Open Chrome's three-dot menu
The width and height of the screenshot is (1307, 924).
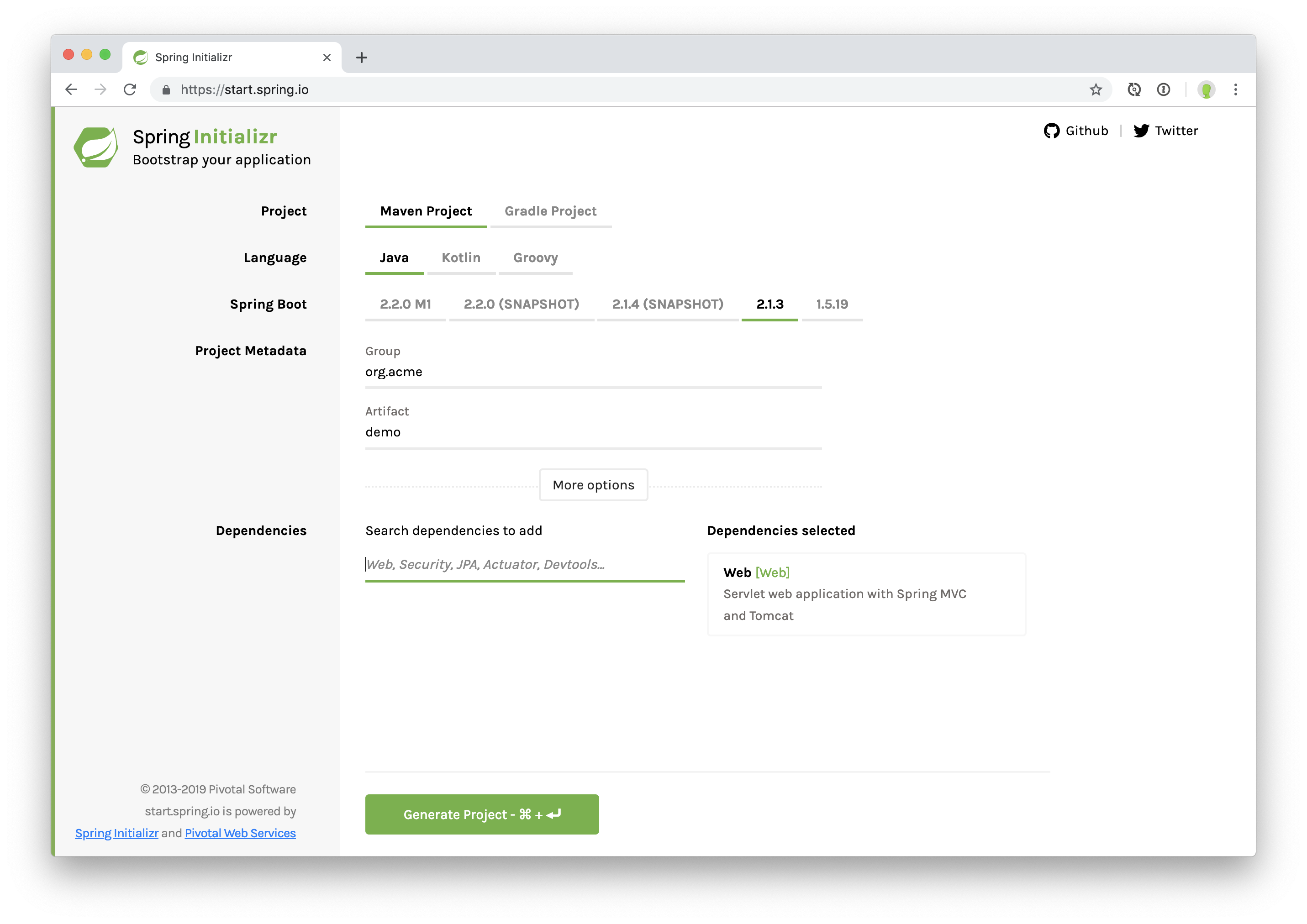1236,89
